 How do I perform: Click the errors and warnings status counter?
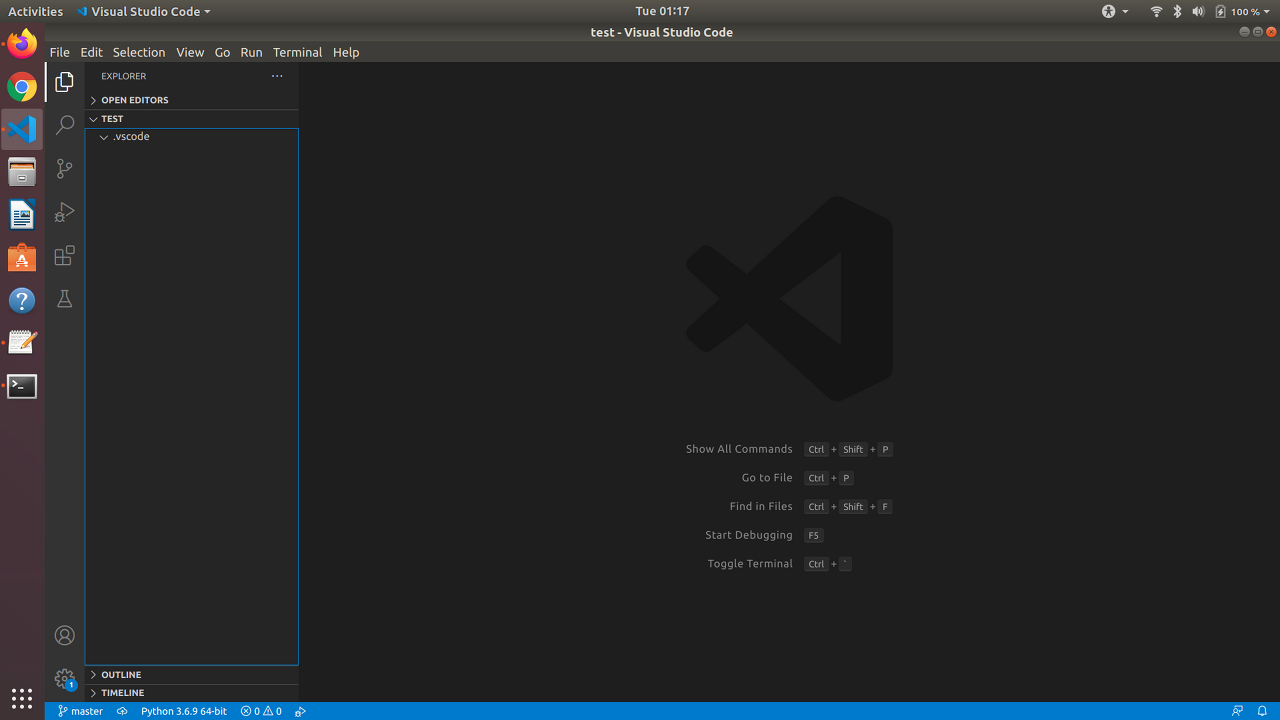pos(261,711)
